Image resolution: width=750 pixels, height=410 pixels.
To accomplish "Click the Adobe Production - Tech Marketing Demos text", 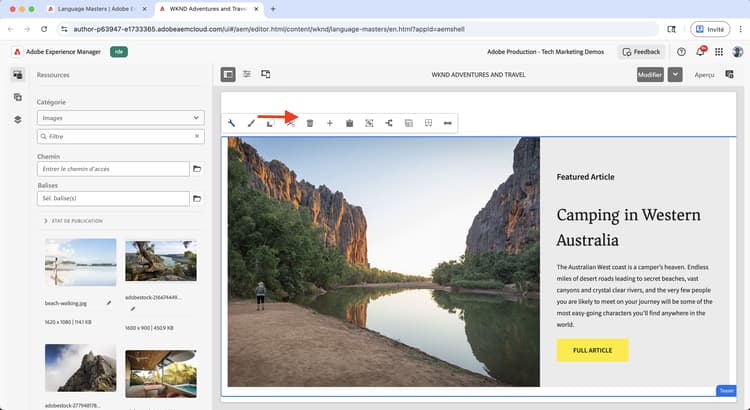I will click(x=545, y=52).
